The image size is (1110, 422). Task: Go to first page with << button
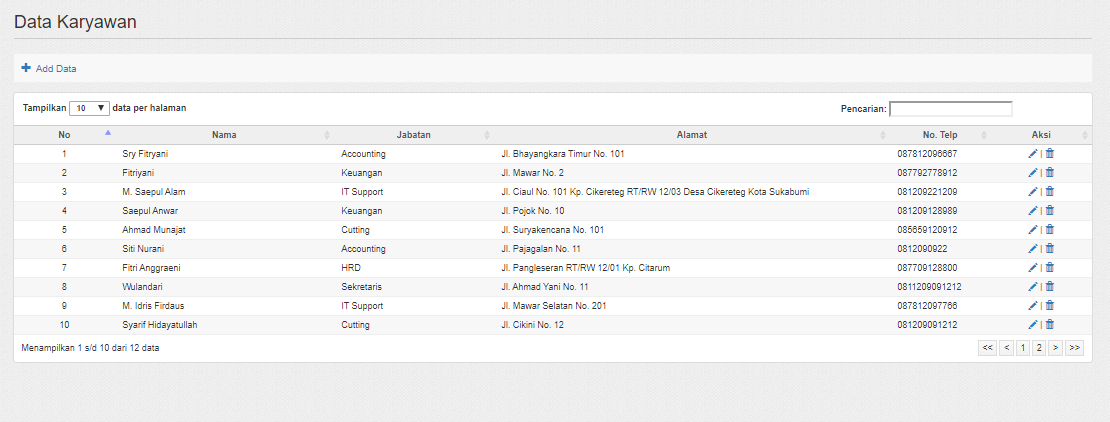pos(988,348)
